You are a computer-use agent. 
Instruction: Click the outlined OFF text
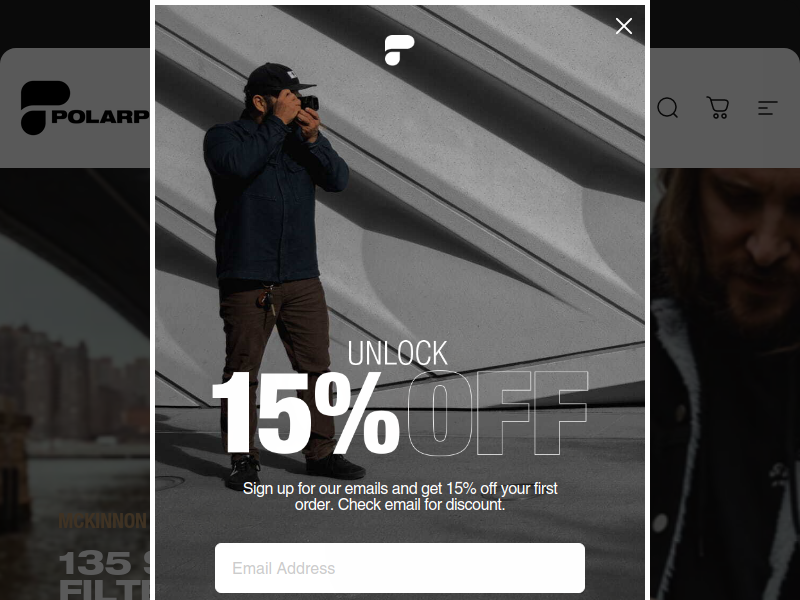[498, 413]
